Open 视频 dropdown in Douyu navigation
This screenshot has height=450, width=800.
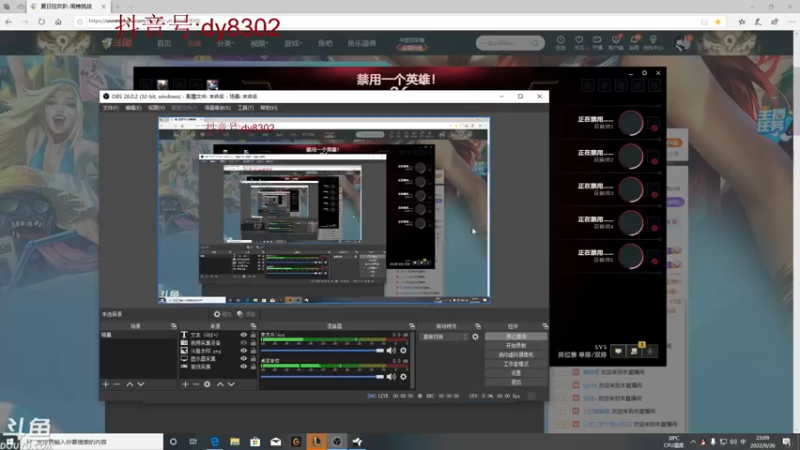pos(259,43)
